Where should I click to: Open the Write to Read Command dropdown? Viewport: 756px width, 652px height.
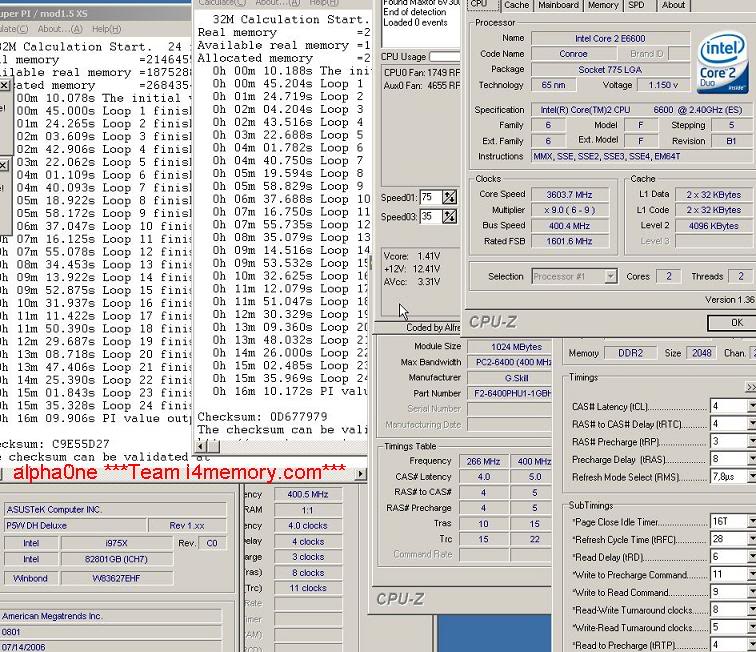(751, 592)
